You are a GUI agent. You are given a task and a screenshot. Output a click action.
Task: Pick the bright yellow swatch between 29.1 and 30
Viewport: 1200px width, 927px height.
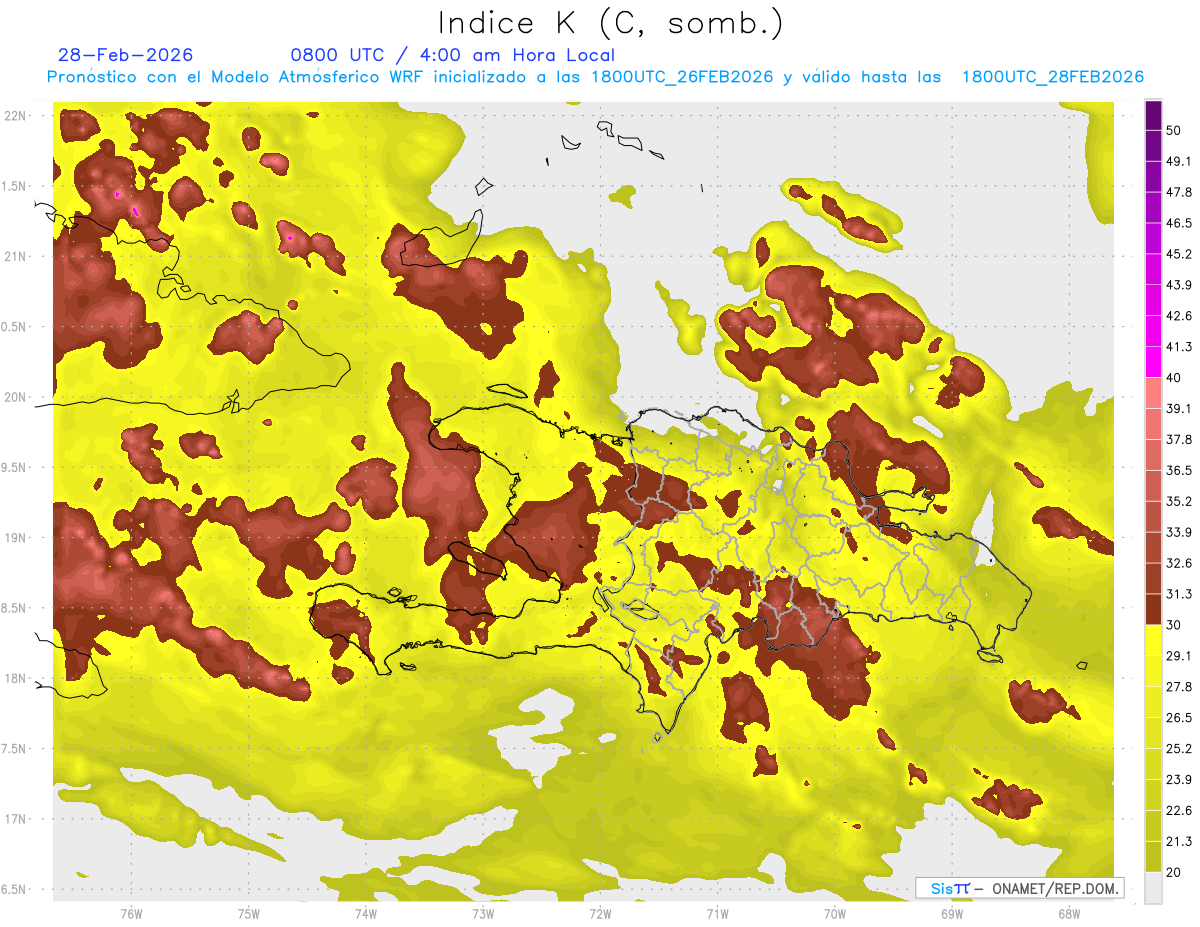click(1153, 640)
